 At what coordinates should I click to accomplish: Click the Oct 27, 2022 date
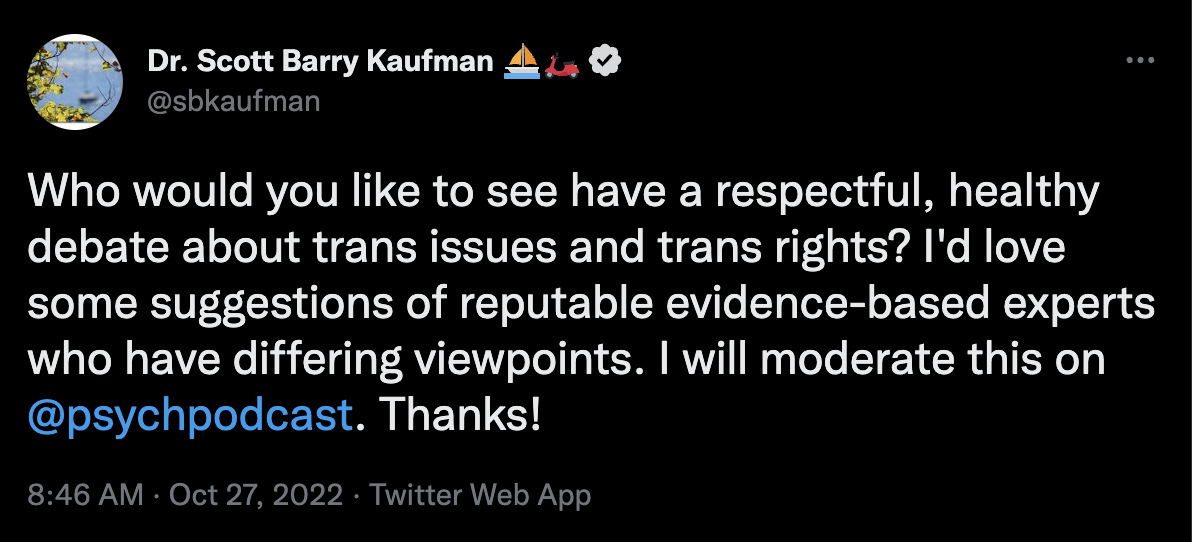point(257,494)
